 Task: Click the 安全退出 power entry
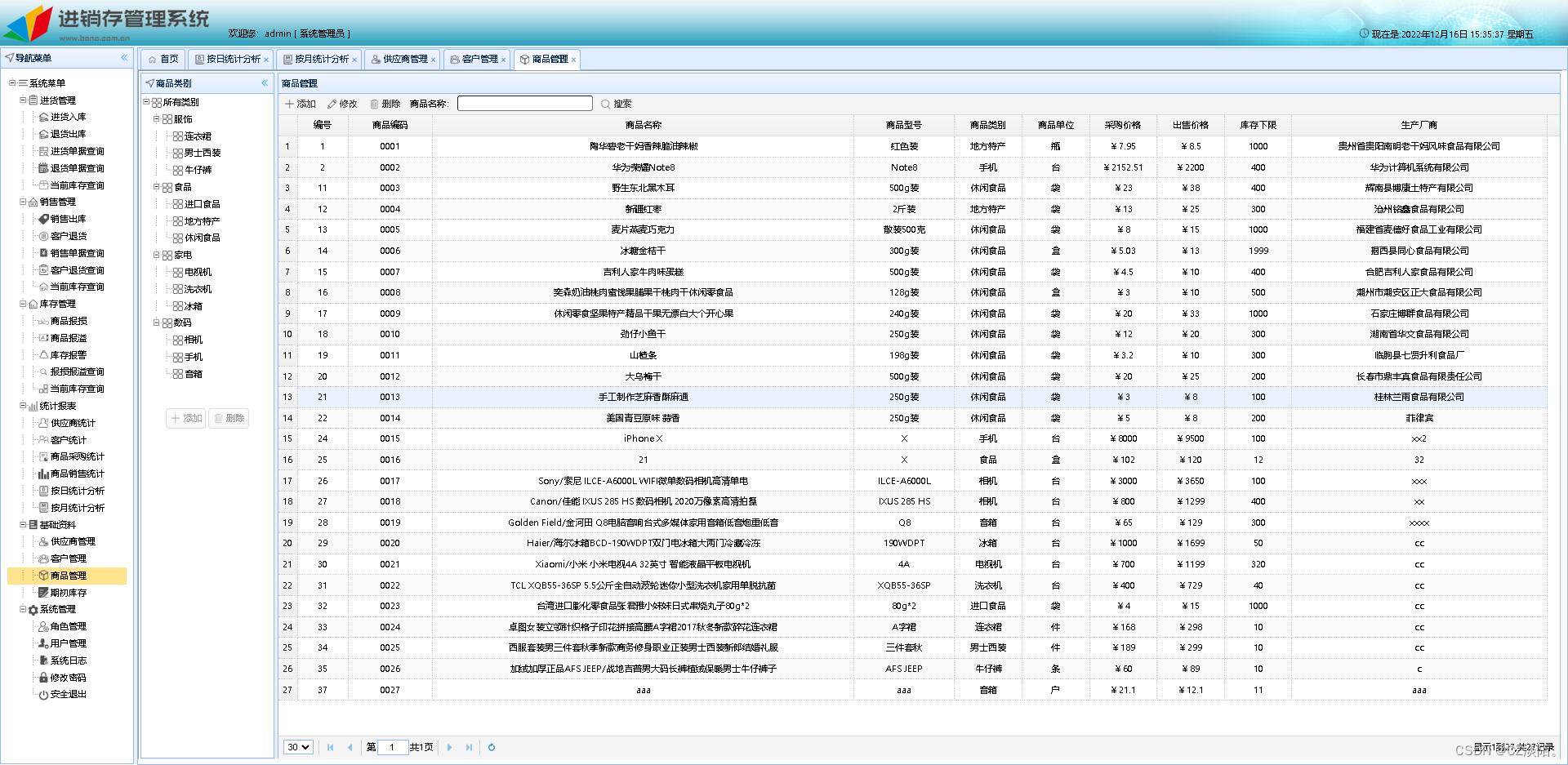[68, 694]
